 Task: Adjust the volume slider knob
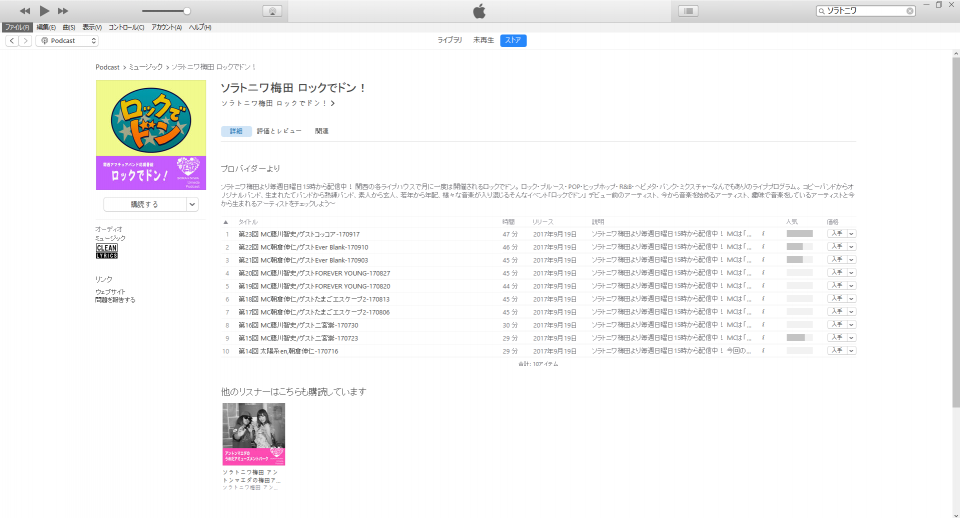click(187, 11)
